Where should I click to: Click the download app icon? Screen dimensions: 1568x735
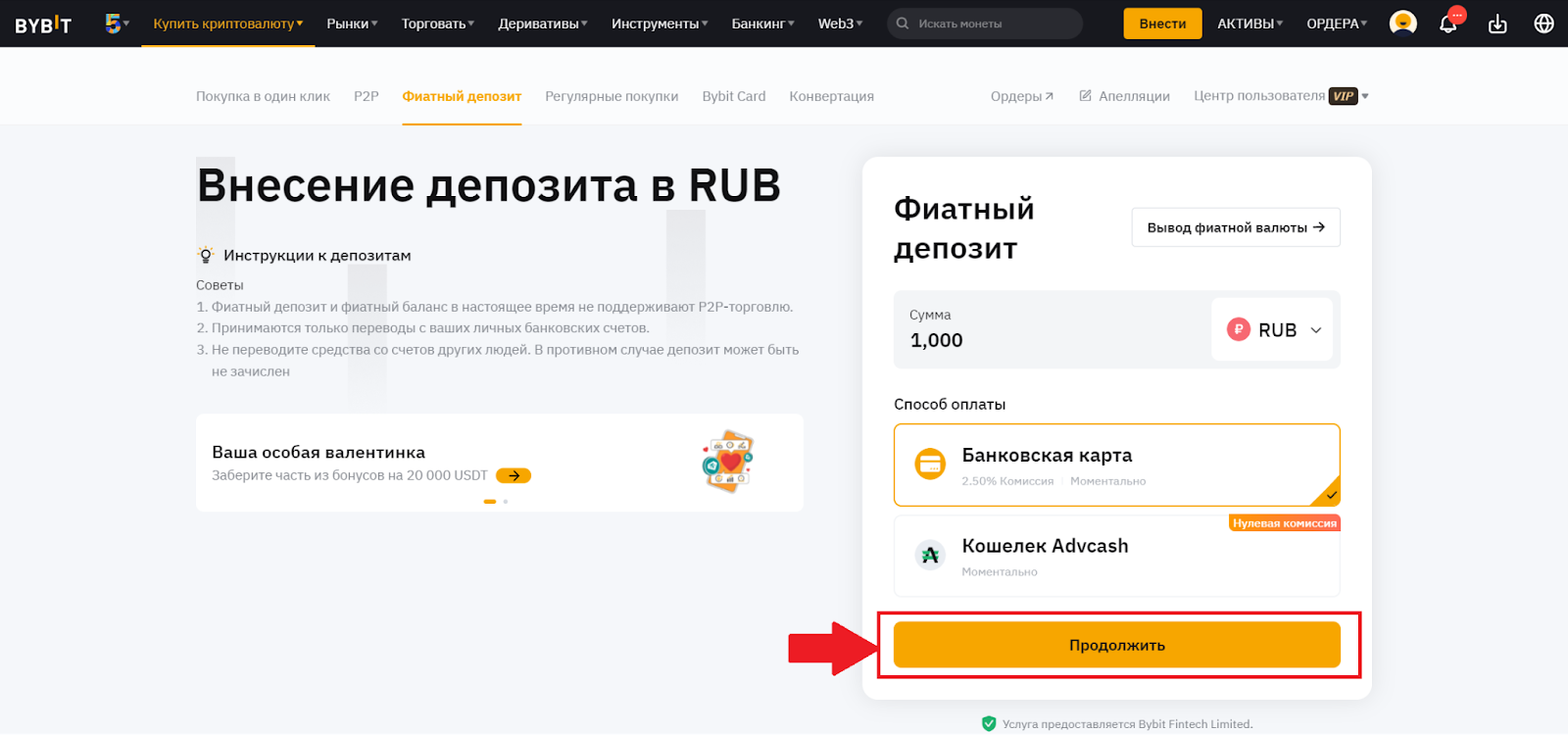click(x=1497, y=24)
